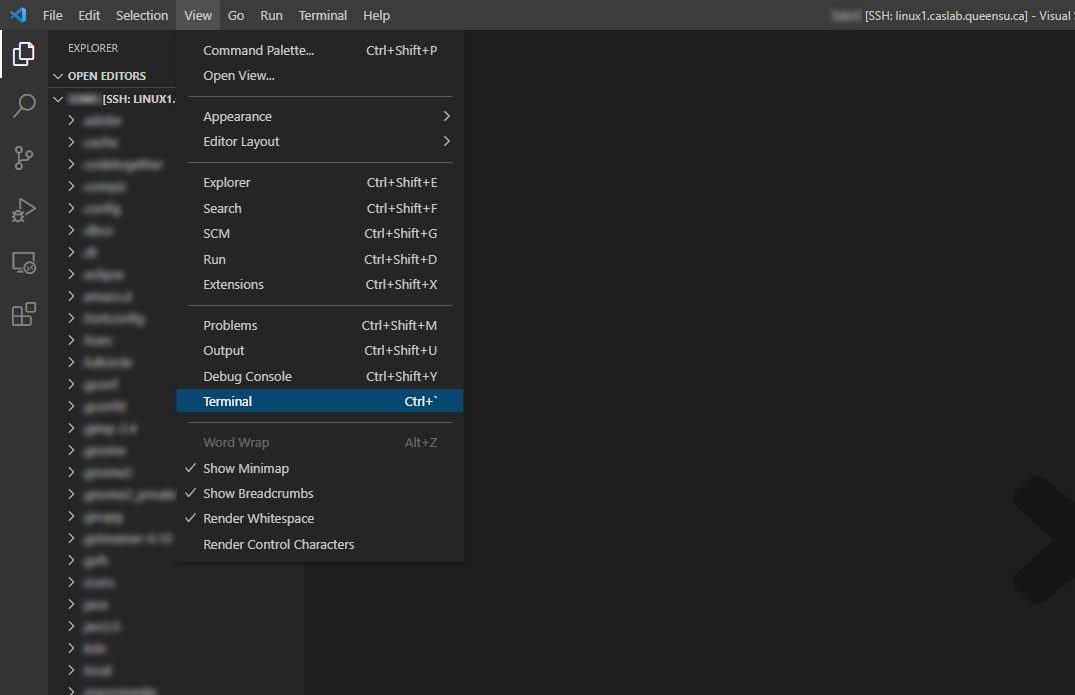Collapse the Open Editors section
The image size is (1075, 695).
click(x=113, y=76)
